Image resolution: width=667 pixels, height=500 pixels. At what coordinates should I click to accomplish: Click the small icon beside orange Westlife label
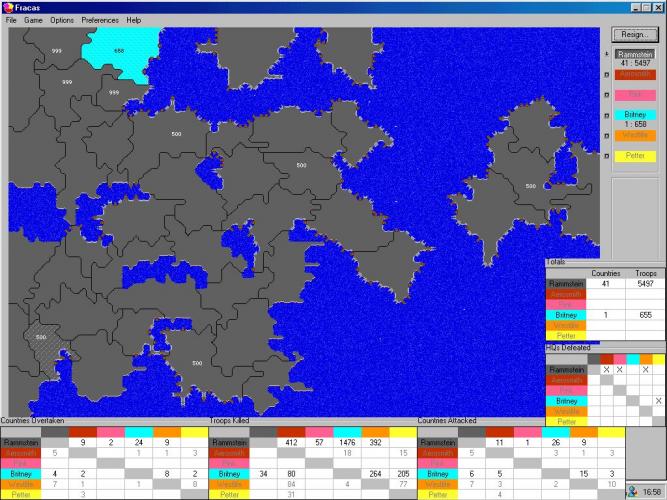click(x=607, y=136)
